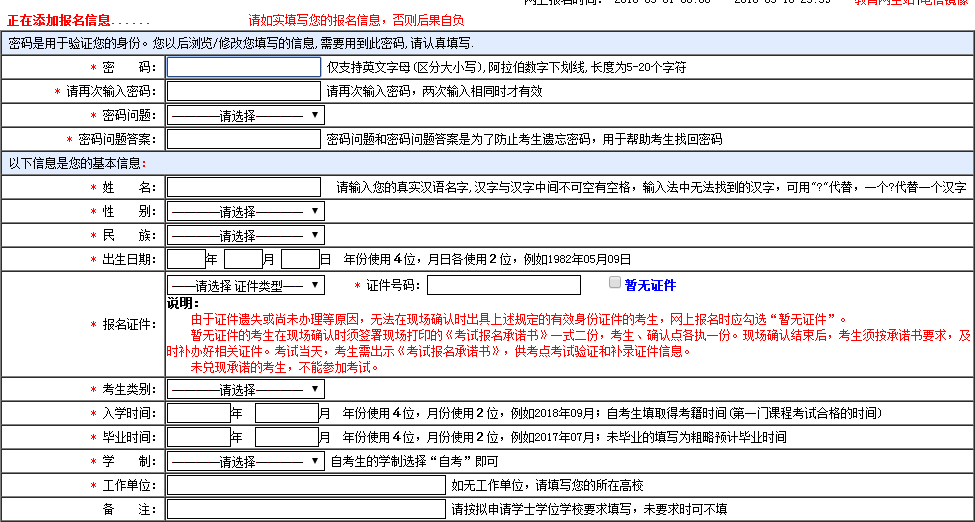Open the 密码问题 dropdown
This screenshot has height=522, width=975.
pos(246,116)
